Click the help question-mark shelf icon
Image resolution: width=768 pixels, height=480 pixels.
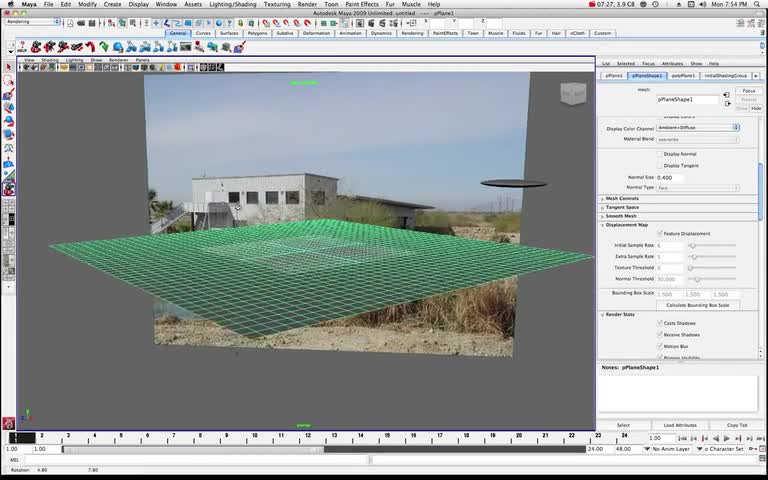22,47
